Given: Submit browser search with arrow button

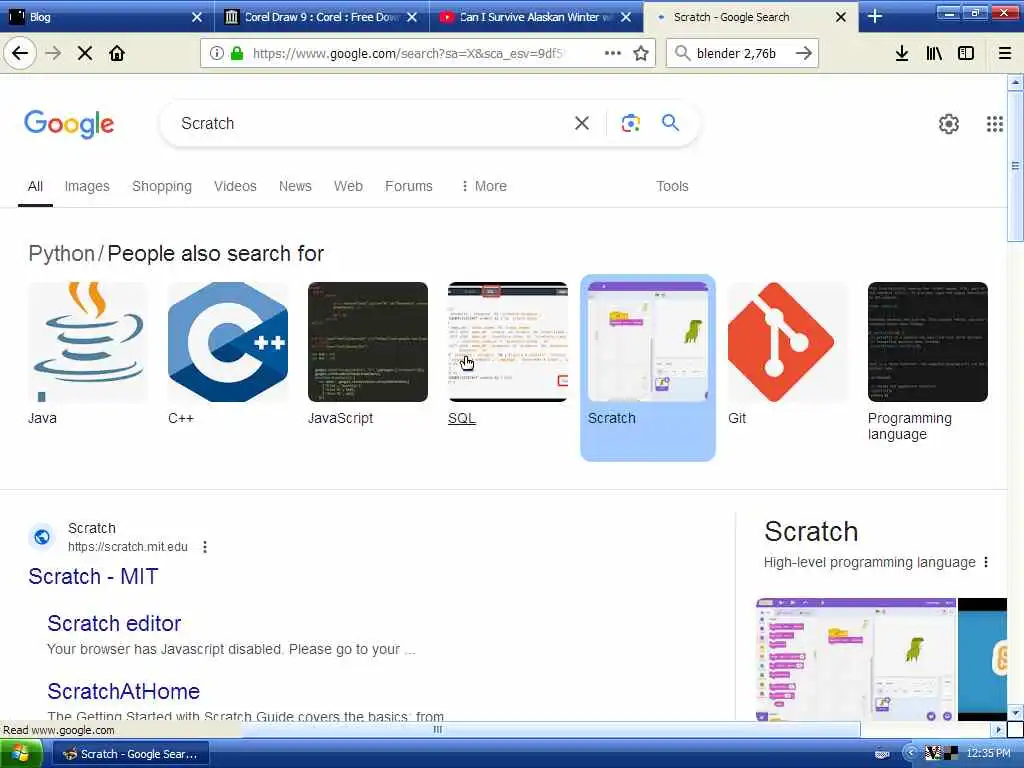Looking at the screenshot, I should tap(804, 53).
